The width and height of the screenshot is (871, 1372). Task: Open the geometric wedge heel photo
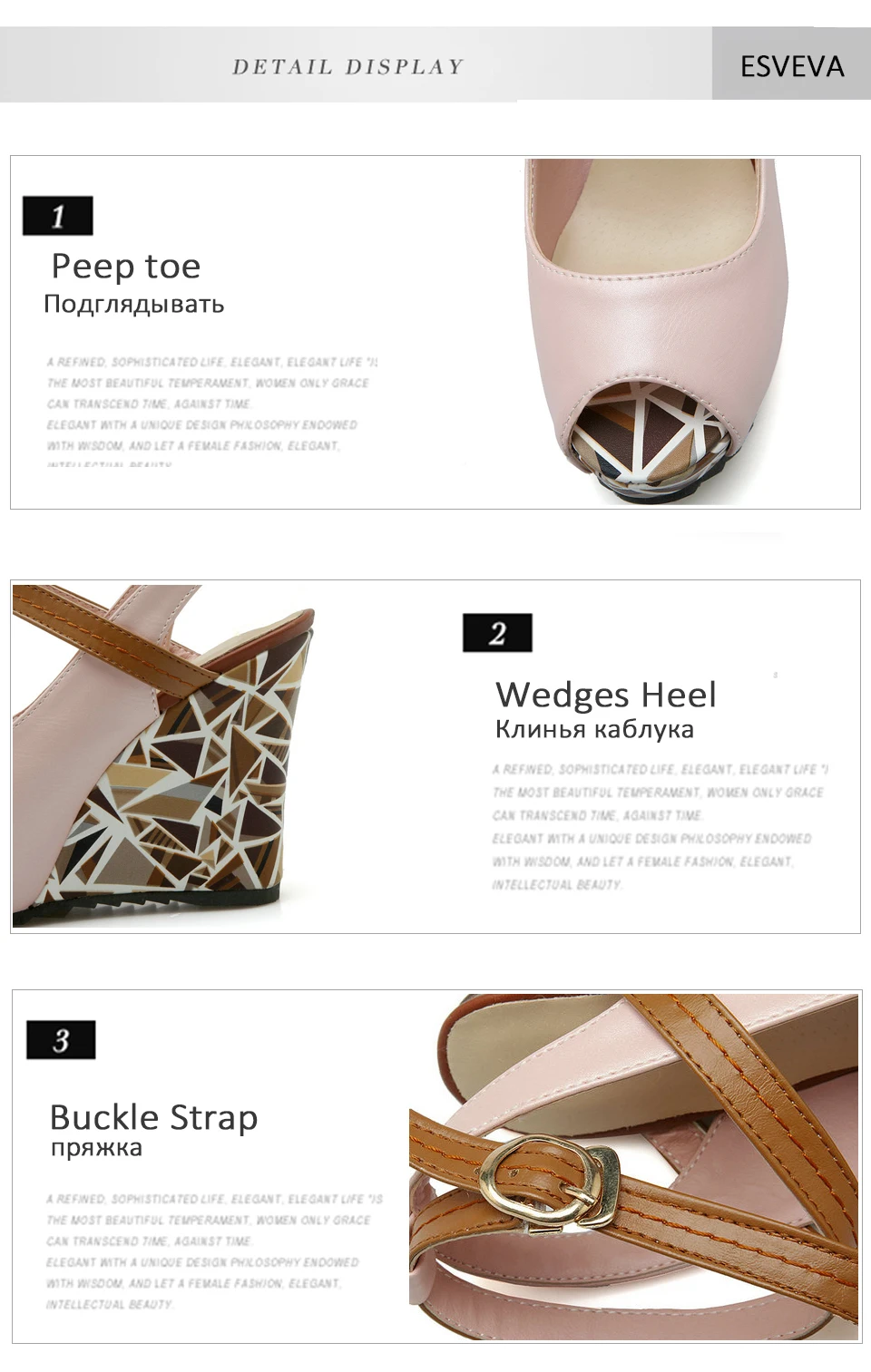tap(163, 756)
